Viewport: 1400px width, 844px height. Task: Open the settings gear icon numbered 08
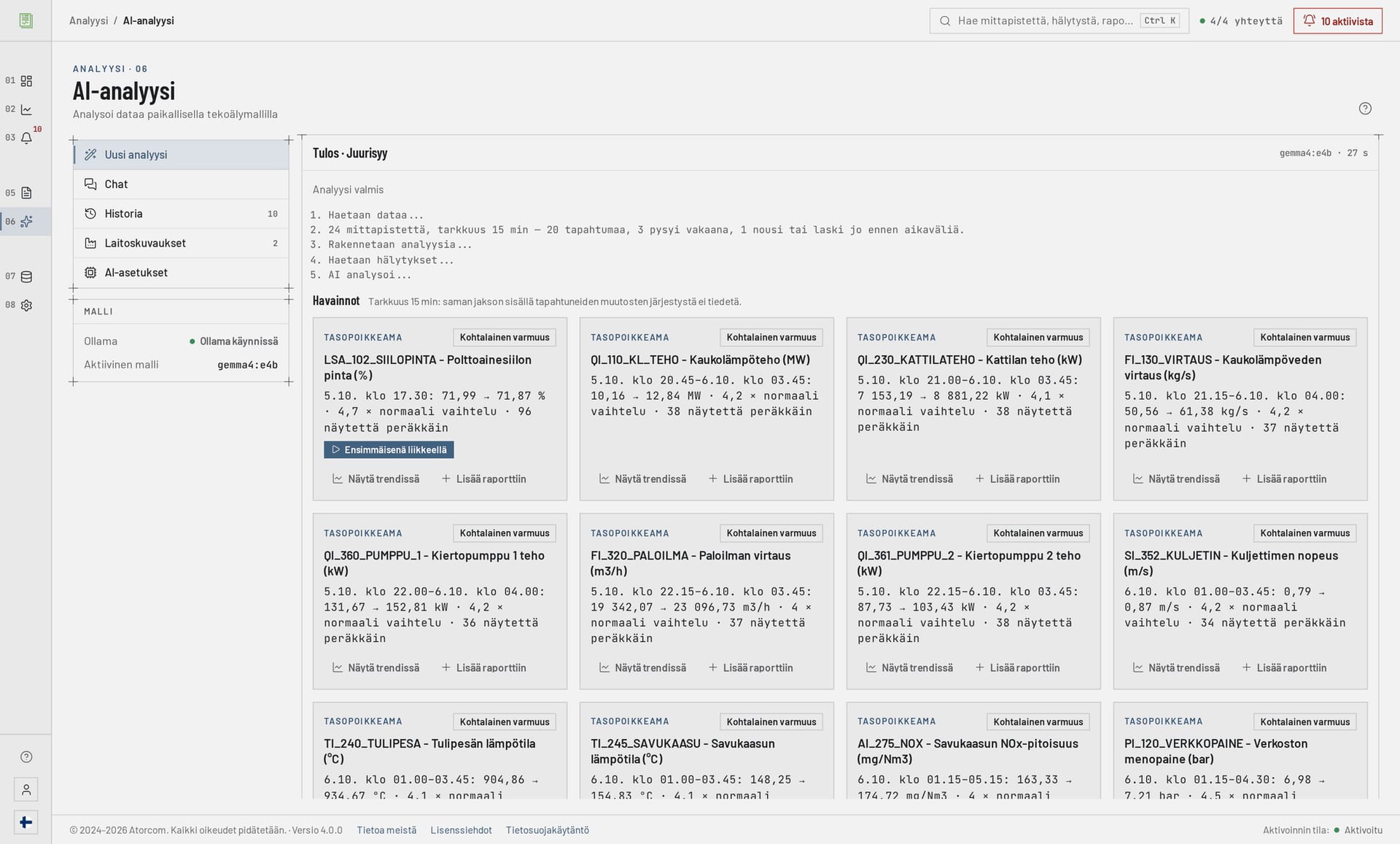26,306
